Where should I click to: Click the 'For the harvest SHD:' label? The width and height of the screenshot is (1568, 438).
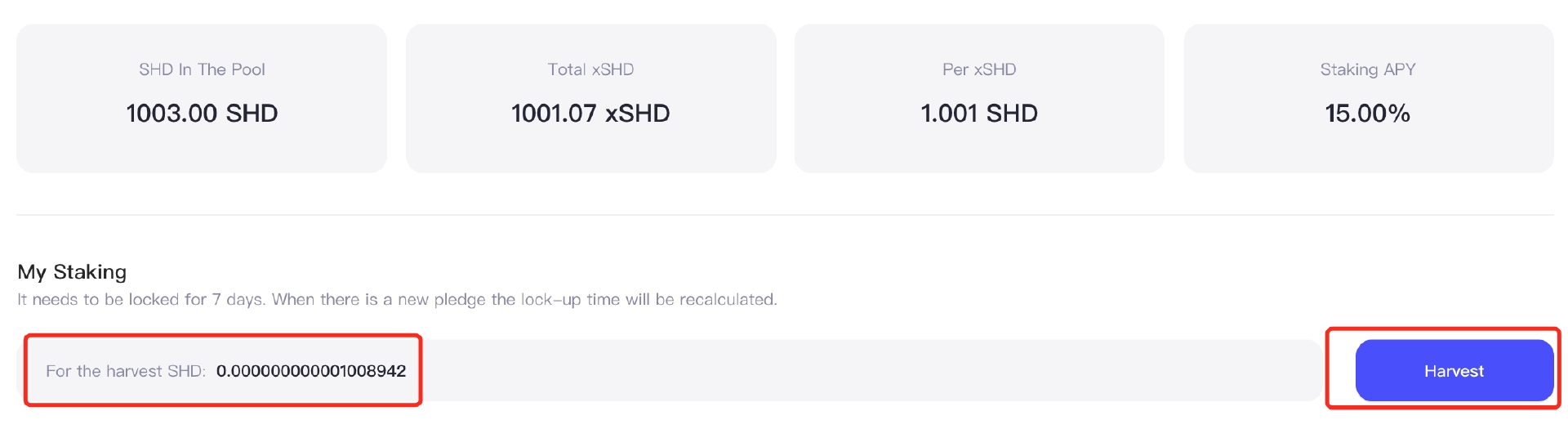click(126, 371)
